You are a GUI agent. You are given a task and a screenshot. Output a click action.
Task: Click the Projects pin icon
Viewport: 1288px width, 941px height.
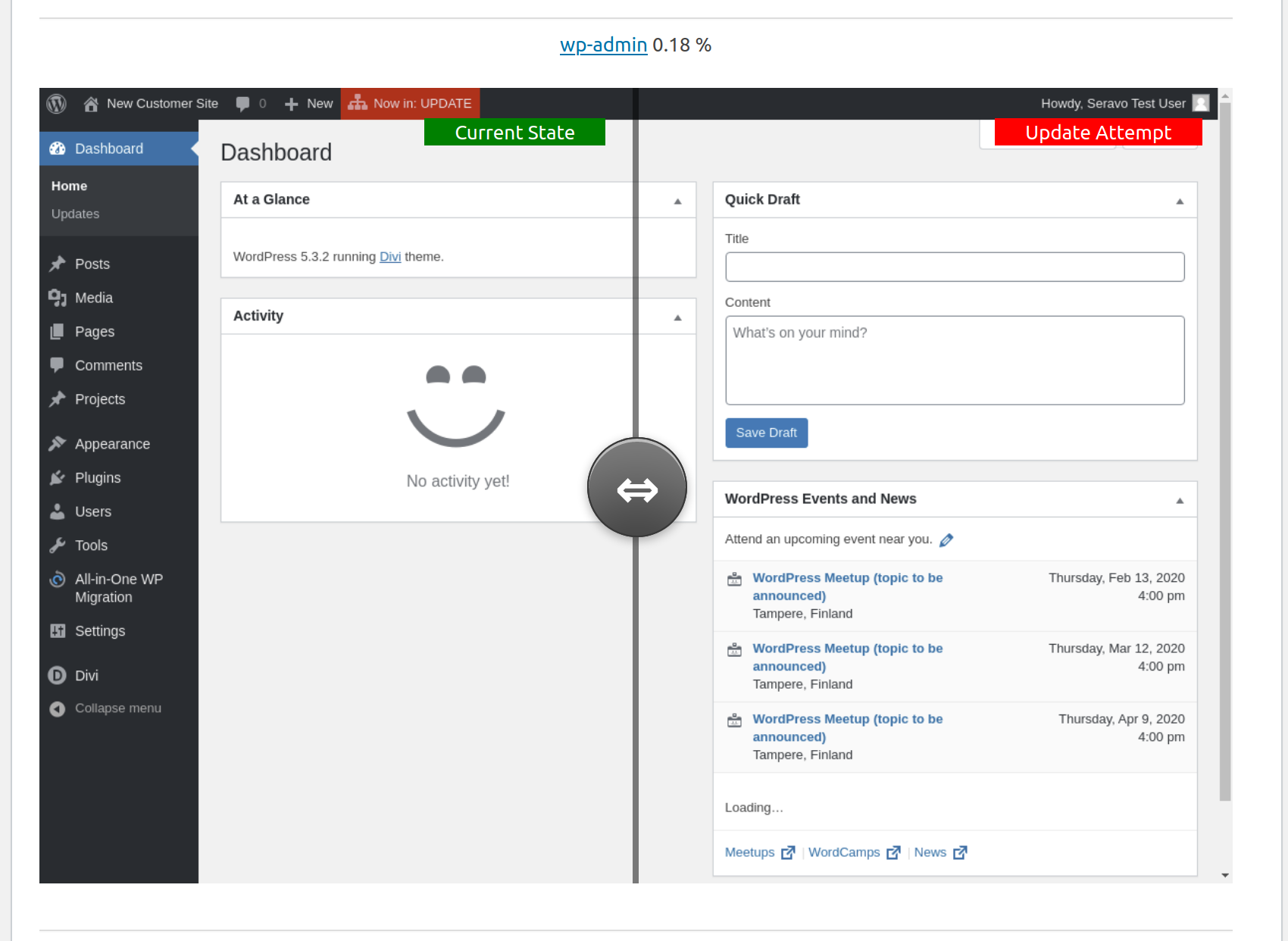[58, 399]
